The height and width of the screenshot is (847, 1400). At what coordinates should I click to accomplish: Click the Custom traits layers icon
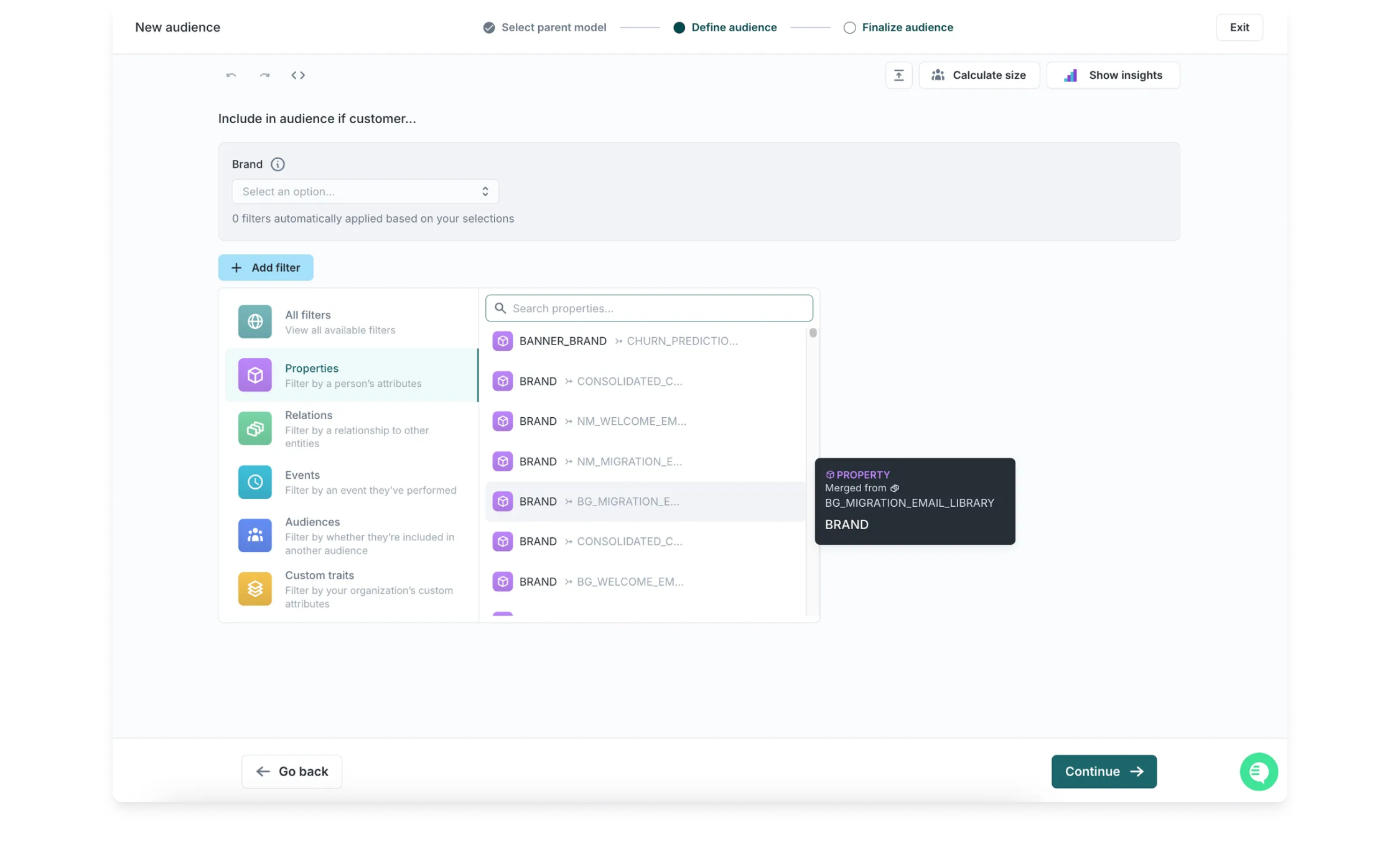(x=254, y=588)
